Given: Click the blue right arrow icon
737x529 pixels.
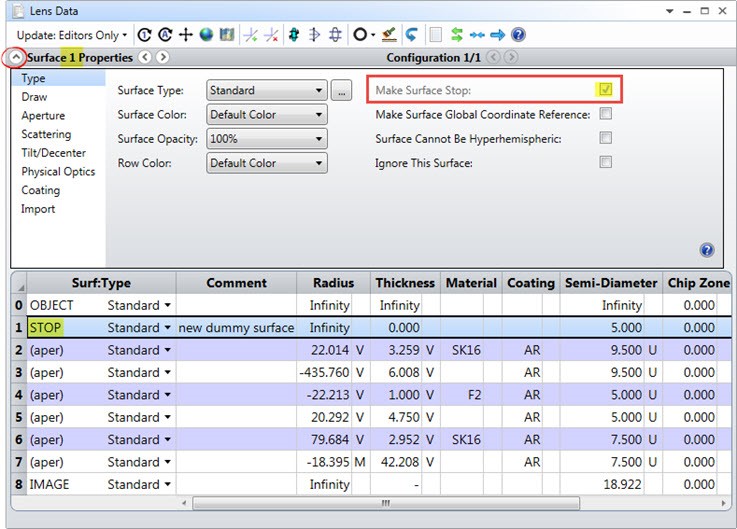Looking at the screenshot, I should tap(497, 35).
